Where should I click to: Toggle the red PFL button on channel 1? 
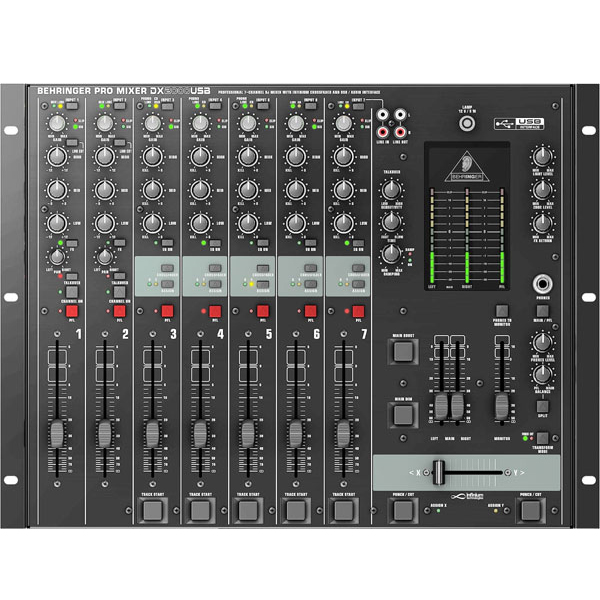point(72,311)
